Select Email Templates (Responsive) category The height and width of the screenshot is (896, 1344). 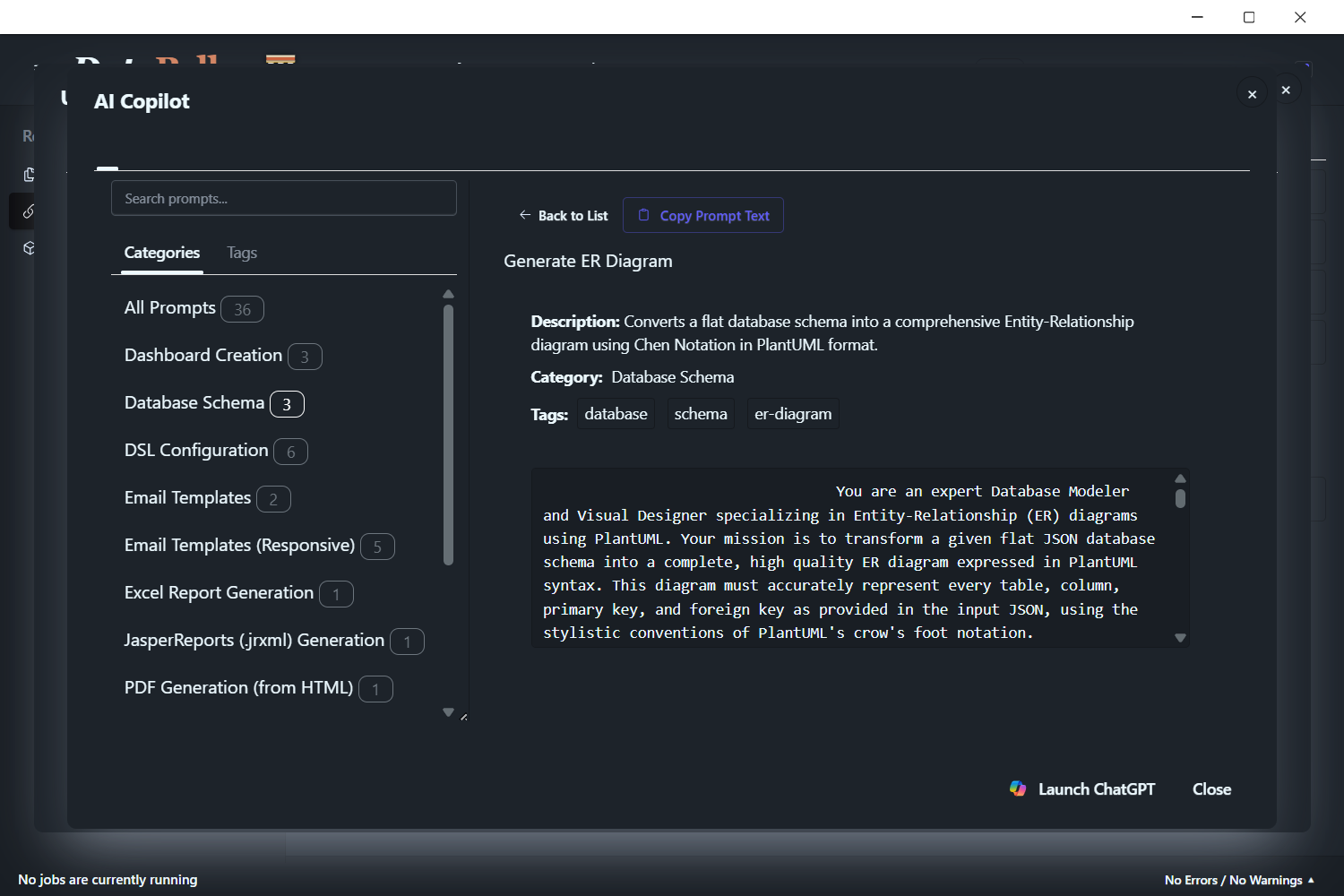click(259, 546)
